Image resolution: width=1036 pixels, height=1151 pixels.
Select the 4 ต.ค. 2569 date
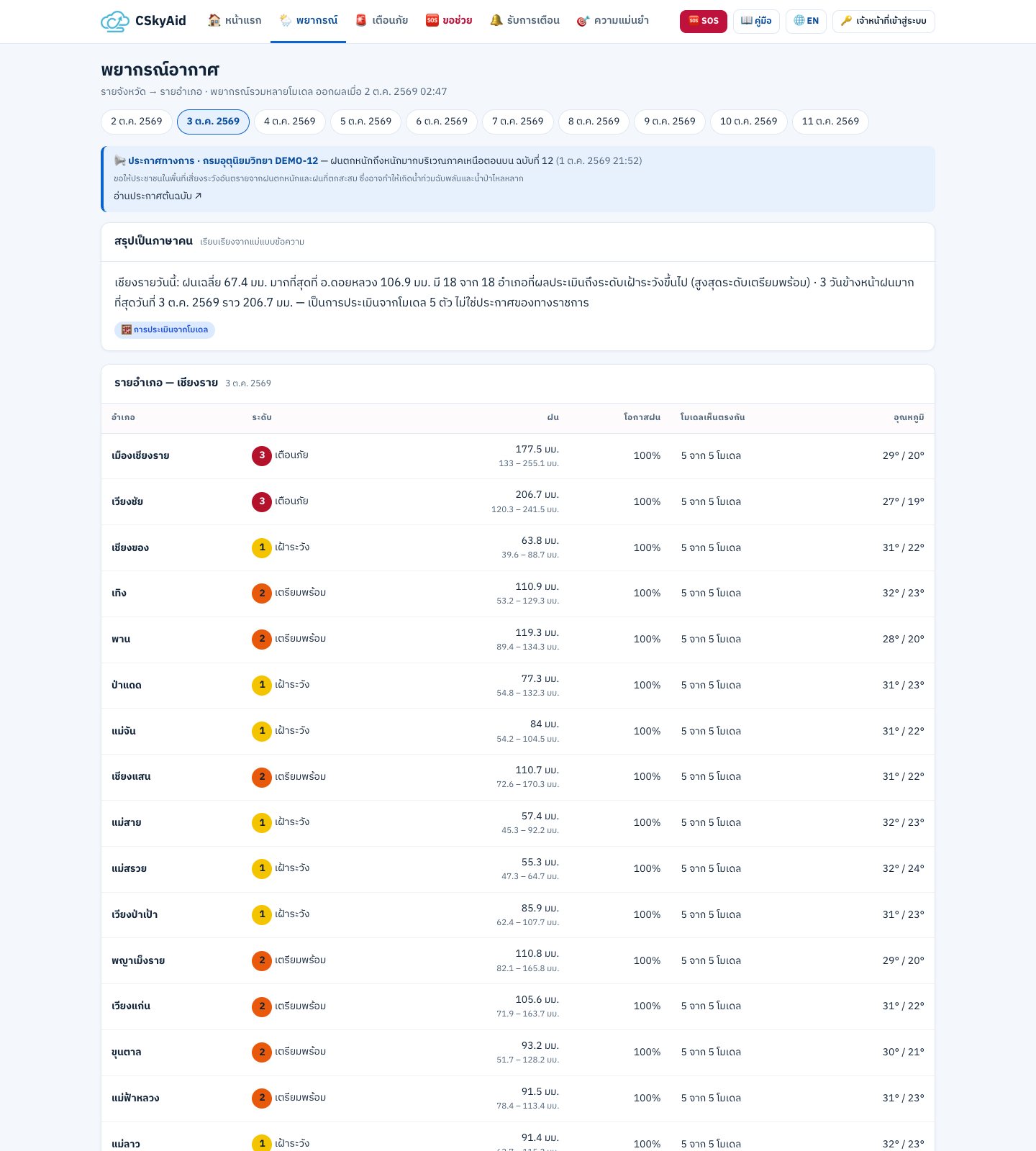point(290,122)
